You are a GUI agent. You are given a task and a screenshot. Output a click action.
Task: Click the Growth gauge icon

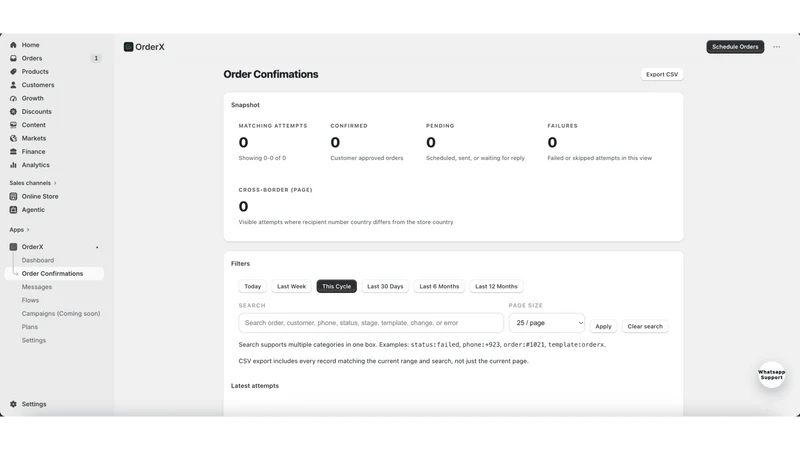click(13, 98)
